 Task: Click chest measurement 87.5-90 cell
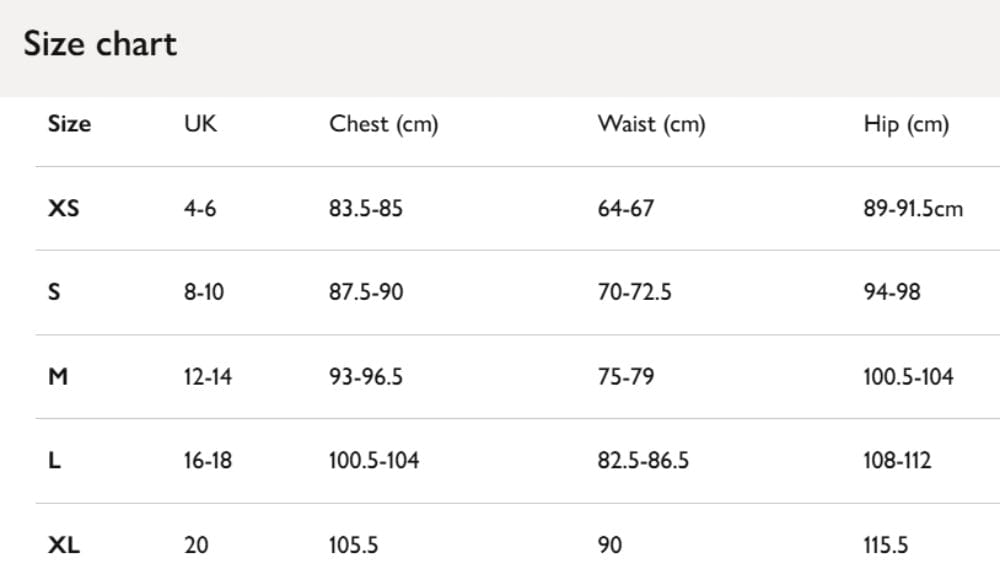click(366, 292)
